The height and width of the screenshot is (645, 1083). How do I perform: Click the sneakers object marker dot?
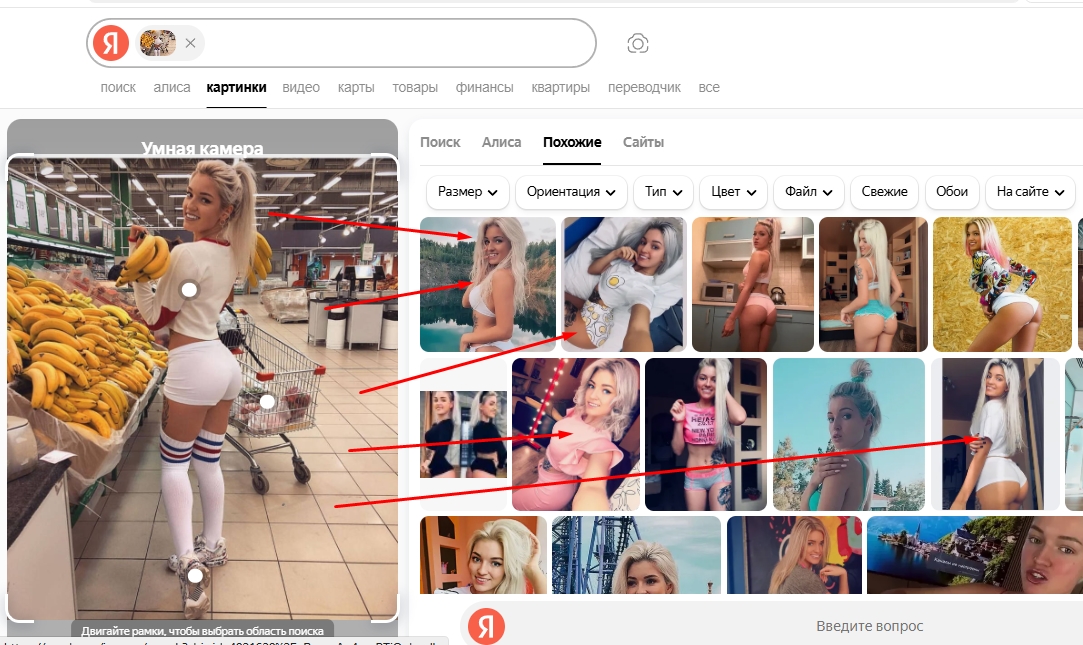[195, 575]
